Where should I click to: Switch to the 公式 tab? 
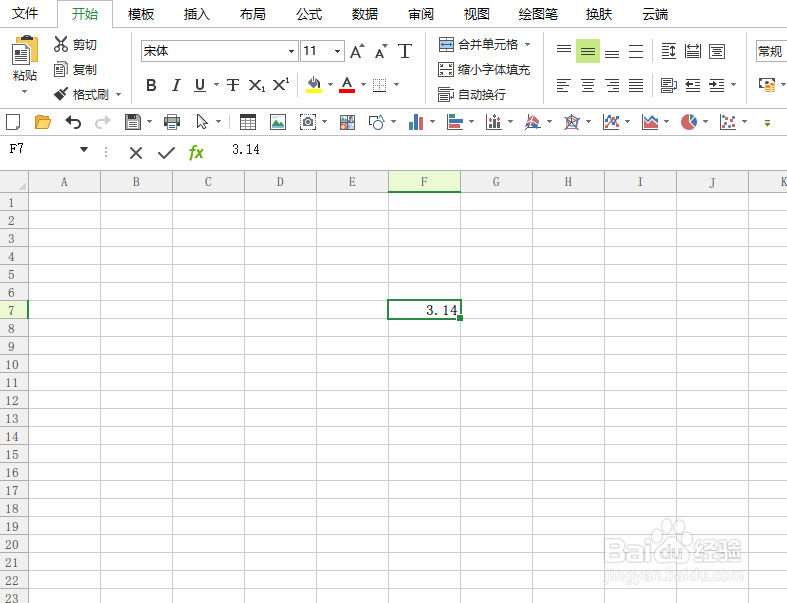pos(309,14)
